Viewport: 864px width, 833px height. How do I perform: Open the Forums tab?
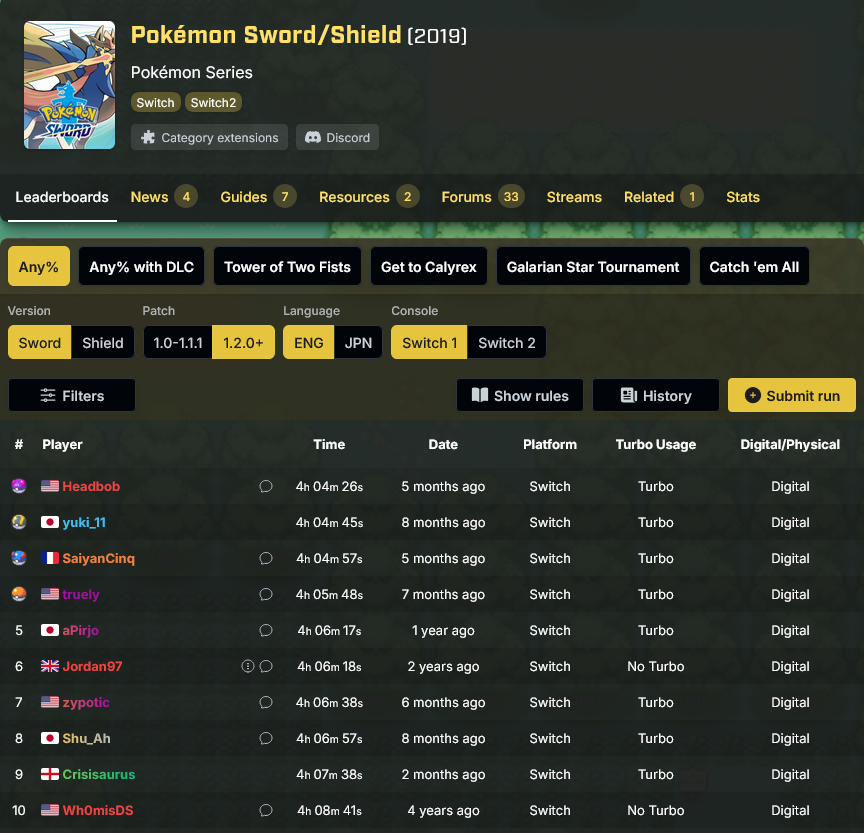coord(483,197)
